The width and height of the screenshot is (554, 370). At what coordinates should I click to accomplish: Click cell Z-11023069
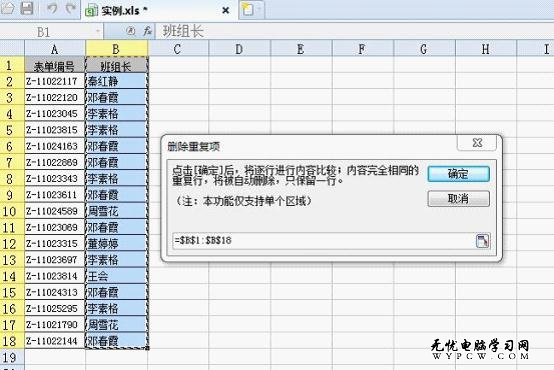tap(55, 227)
